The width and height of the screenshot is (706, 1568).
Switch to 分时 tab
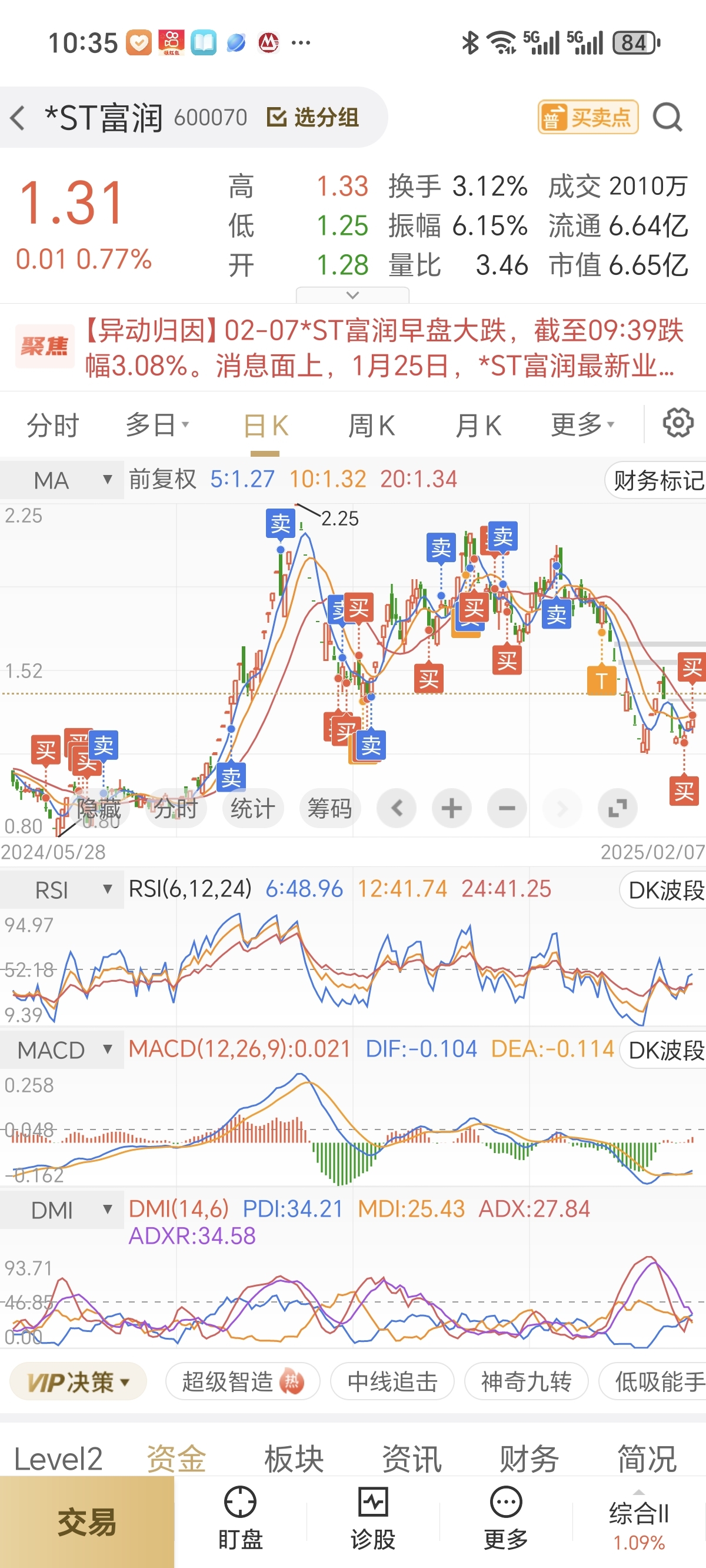tap(53, 425)
